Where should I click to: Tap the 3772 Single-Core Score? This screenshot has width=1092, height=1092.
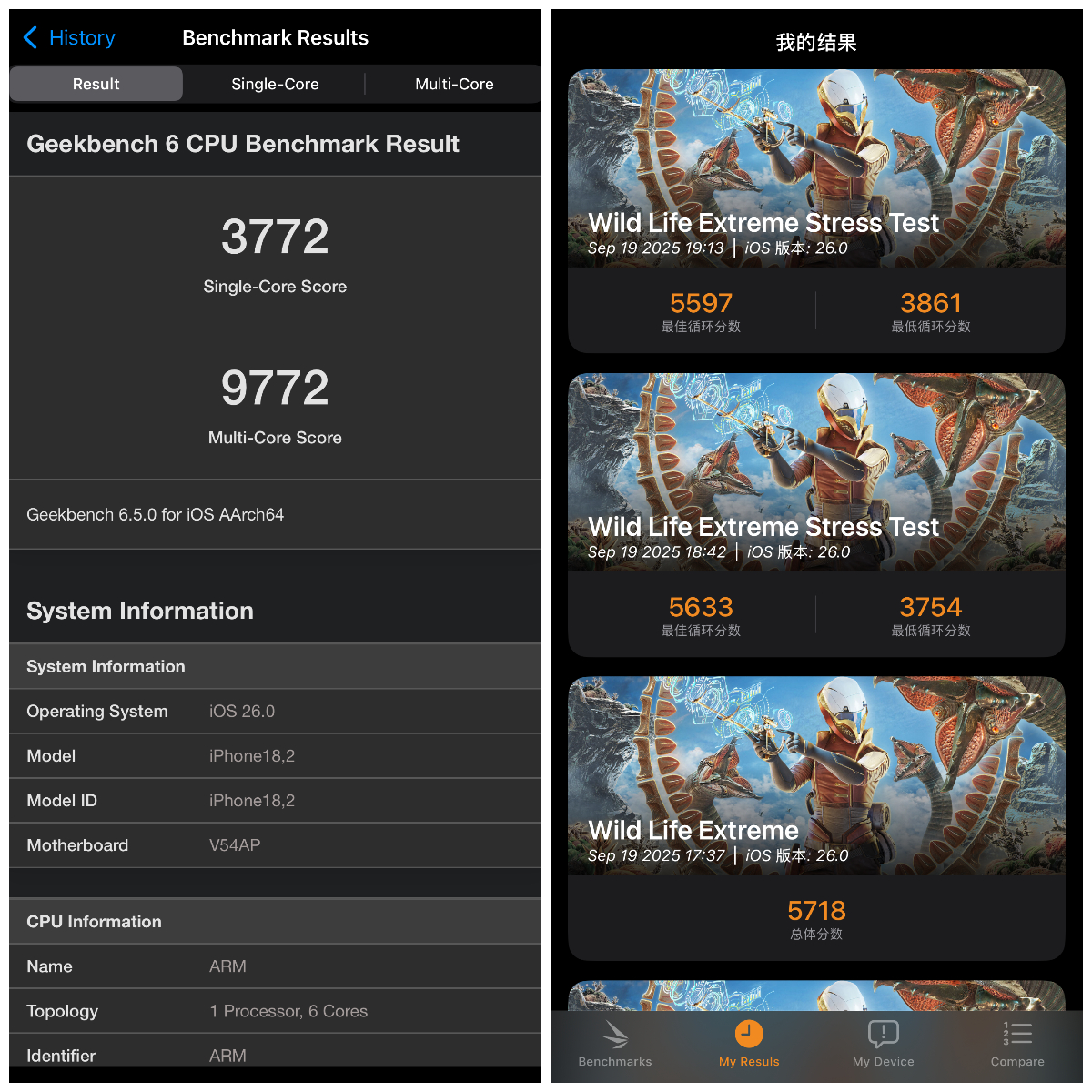click(x=275, y=238)
